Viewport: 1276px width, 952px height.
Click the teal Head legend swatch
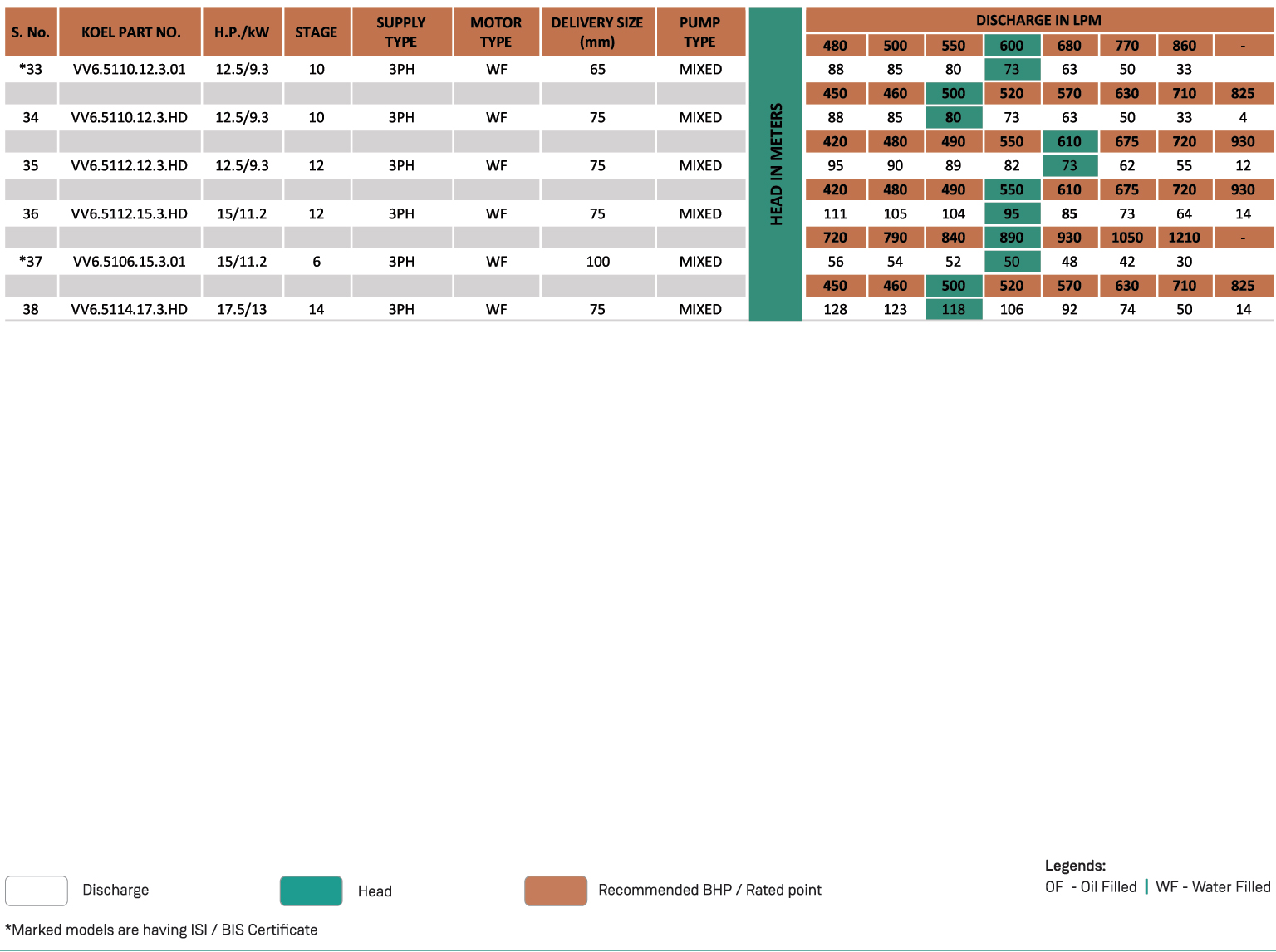click(x=311, y=891)
